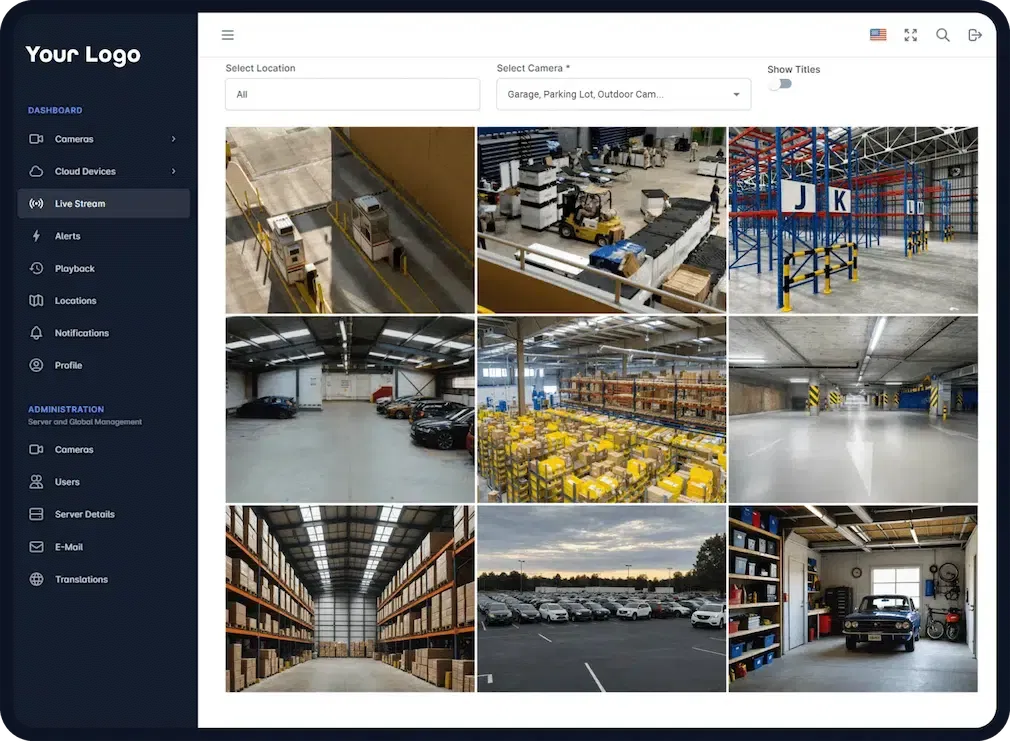Open the Select Camera dropdown
1010x741 pixels.
point(623,94)
